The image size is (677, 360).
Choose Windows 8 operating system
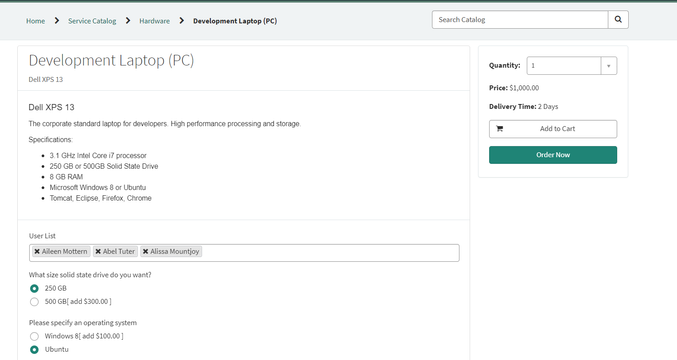point(34,336)
